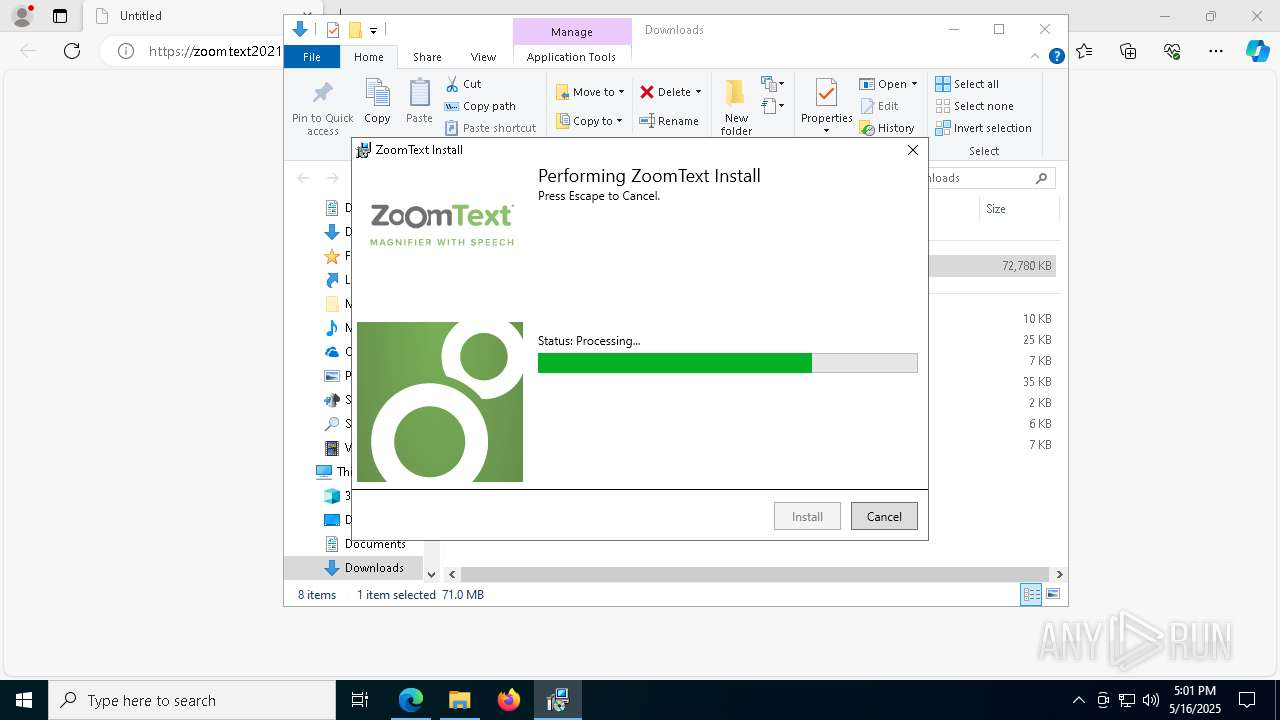The image size is (1280, 720).
Task: Open Edge settings and more menu
Action: [1216, 50]
